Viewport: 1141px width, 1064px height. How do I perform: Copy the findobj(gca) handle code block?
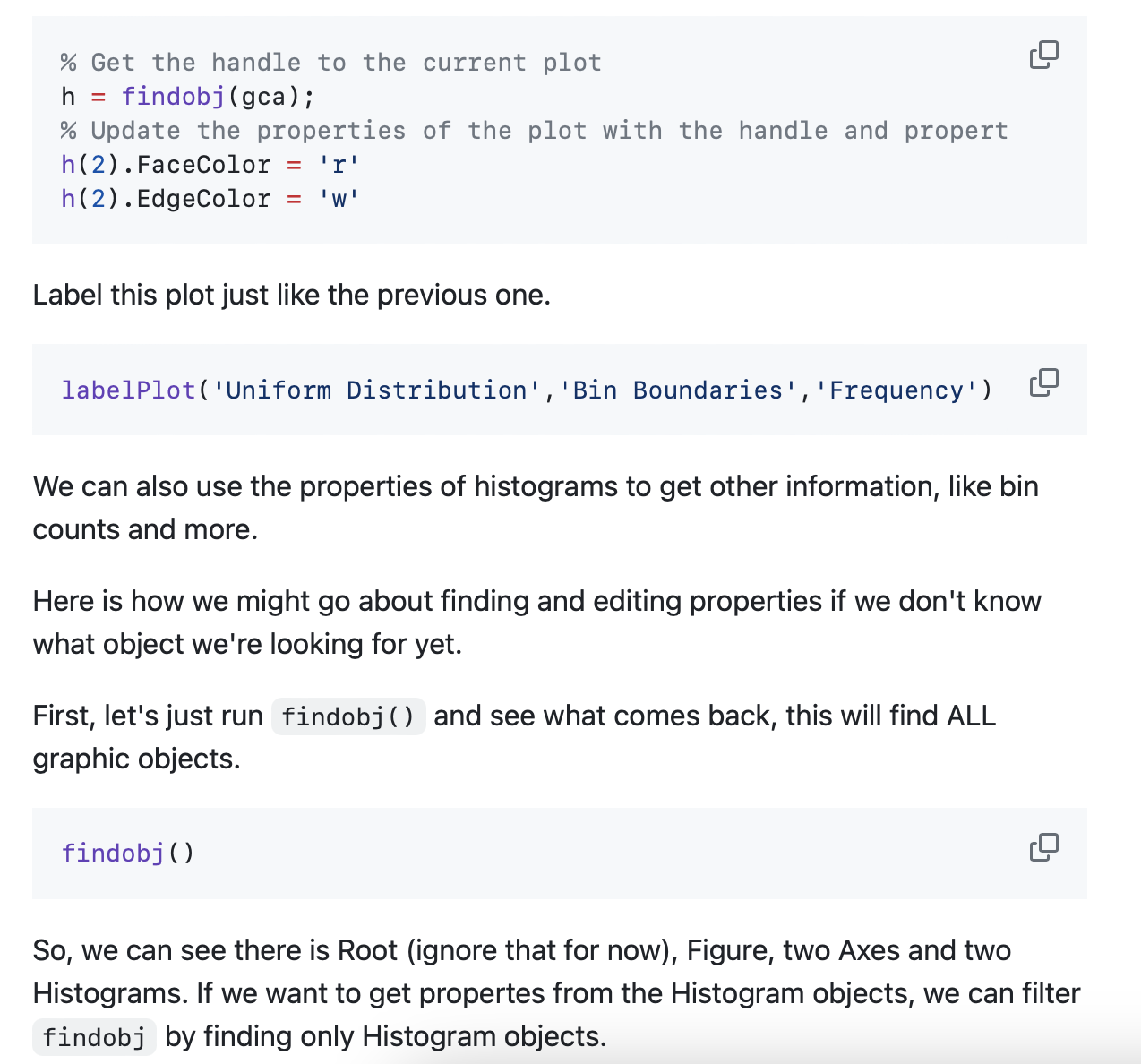click(x=1044, y=56)
